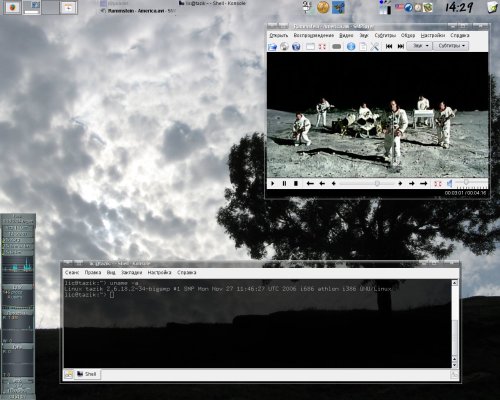The image size is (500, 400).
Task: Click the gray rounded subtitles icon in toolbar
Action: (337, 46)
